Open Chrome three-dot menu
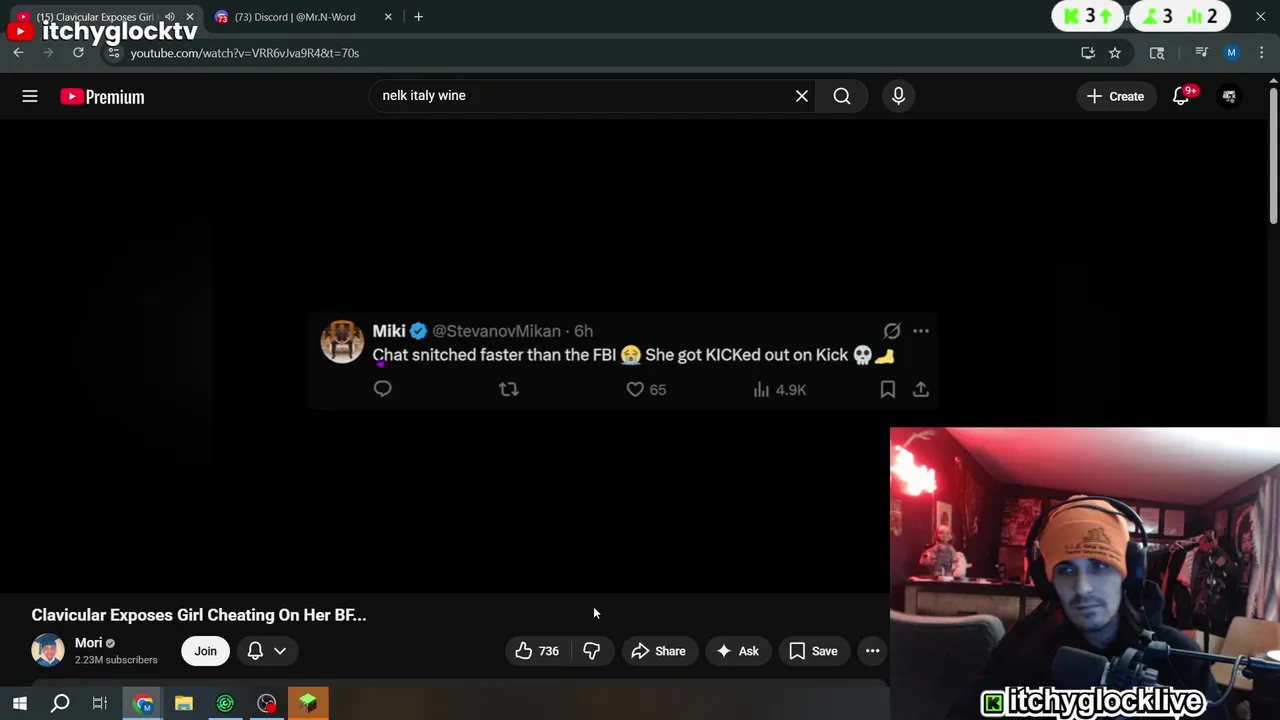 (1261, 53)
